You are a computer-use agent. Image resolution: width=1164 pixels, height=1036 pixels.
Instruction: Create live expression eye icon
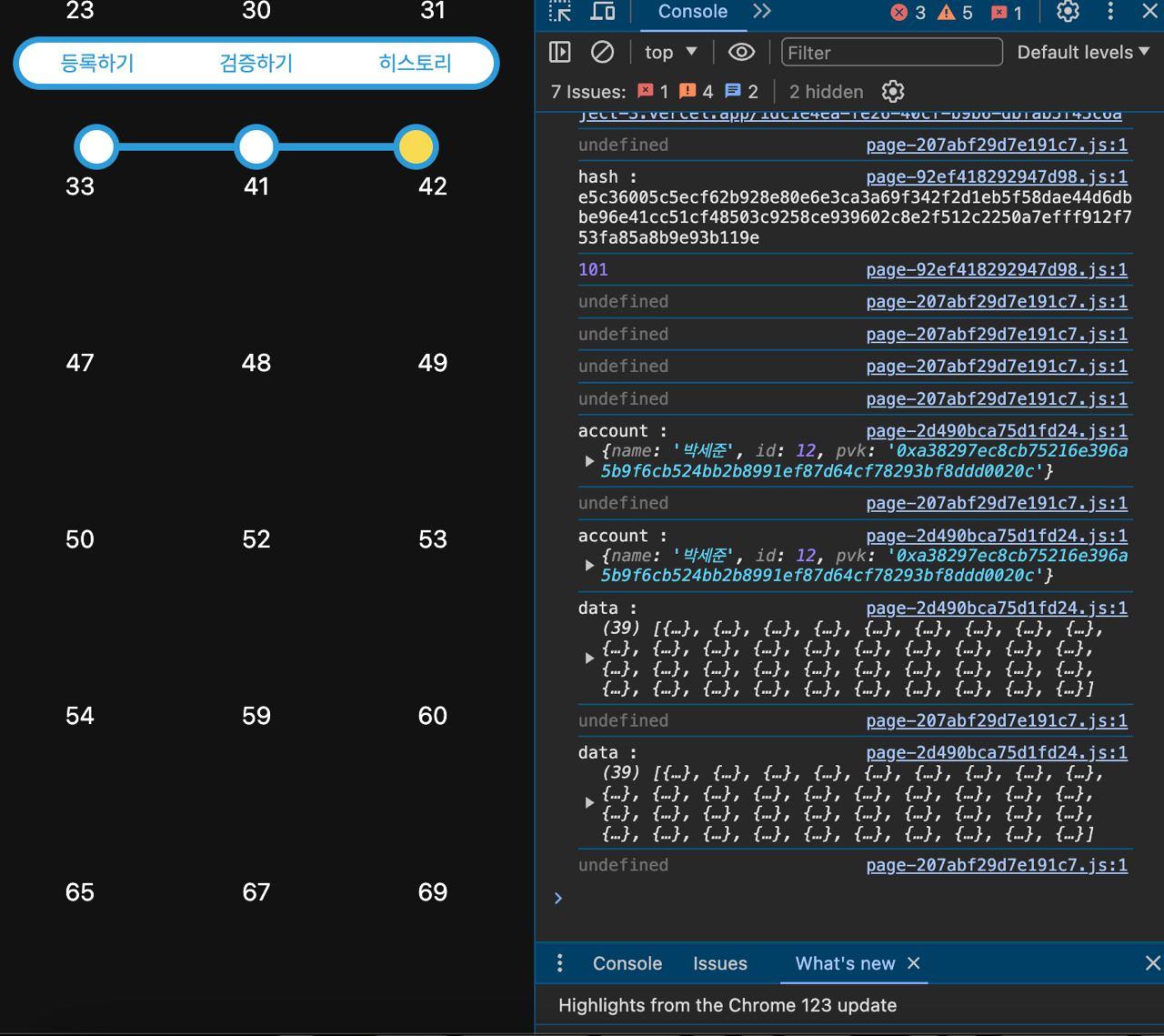(x=741, y=52)
